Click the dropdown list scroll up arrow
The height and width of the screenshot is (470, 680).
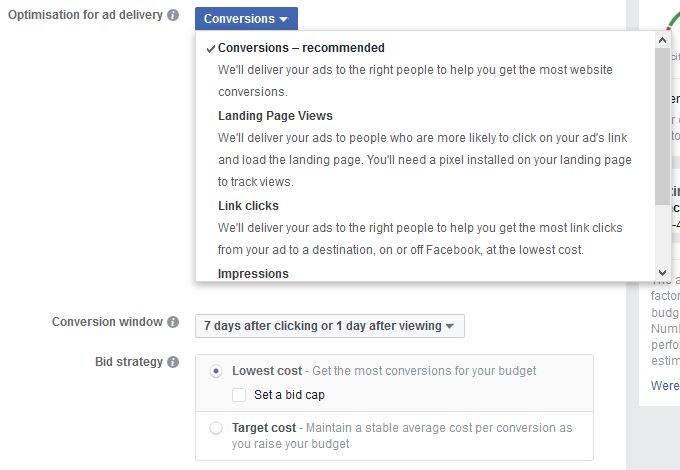(662, 40)
